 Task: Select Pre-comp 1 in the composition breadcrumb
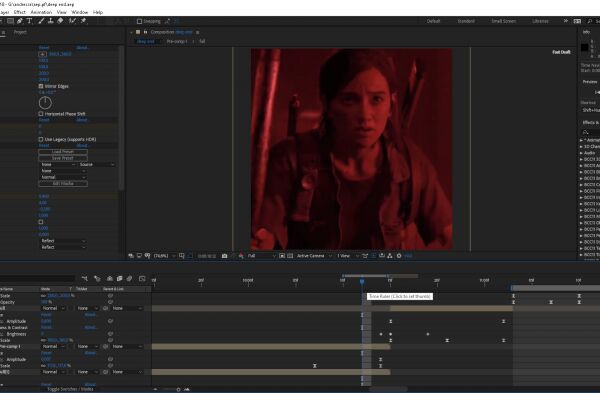coord(177,41)
